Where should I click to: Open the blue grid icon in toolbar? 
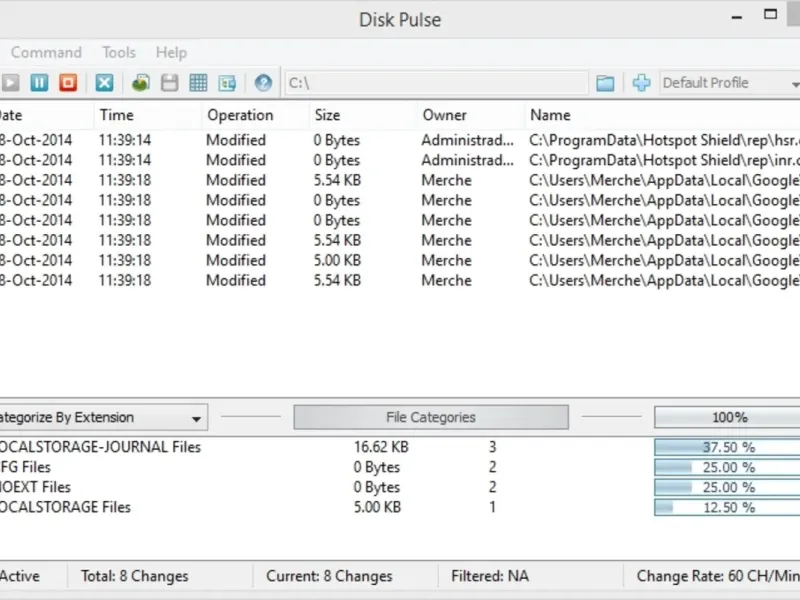[x=198, y=83]
